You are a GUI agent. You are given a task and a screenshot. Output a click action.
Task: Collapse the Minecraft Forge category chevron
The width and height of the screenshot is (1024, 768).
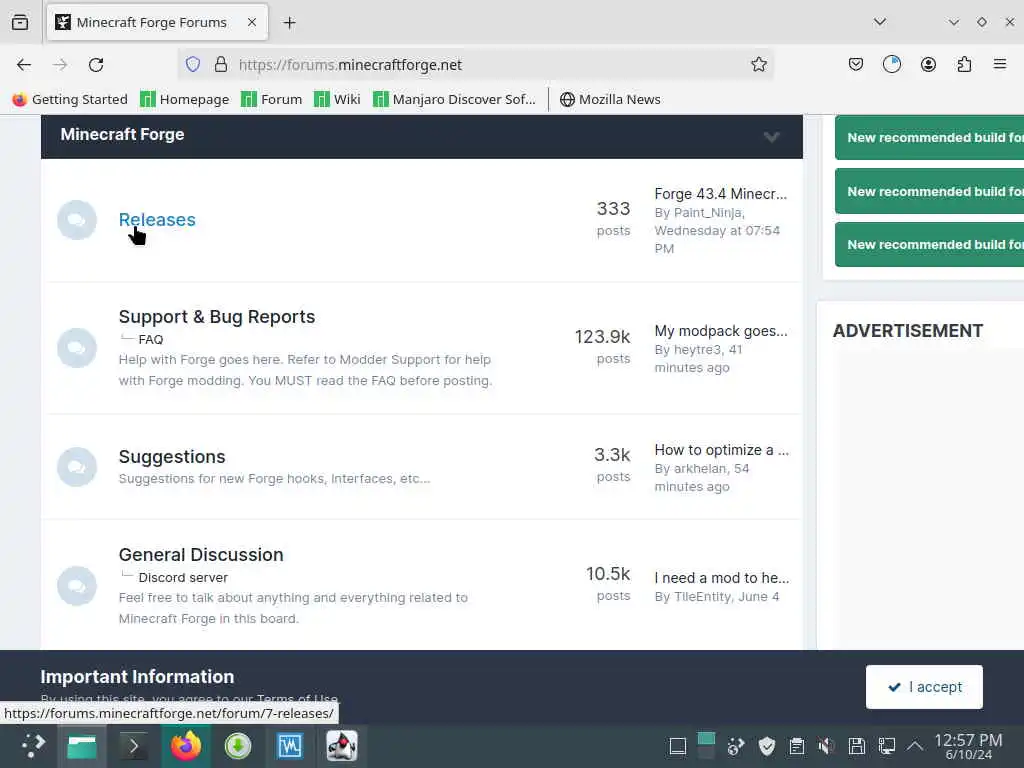point(771,137)
